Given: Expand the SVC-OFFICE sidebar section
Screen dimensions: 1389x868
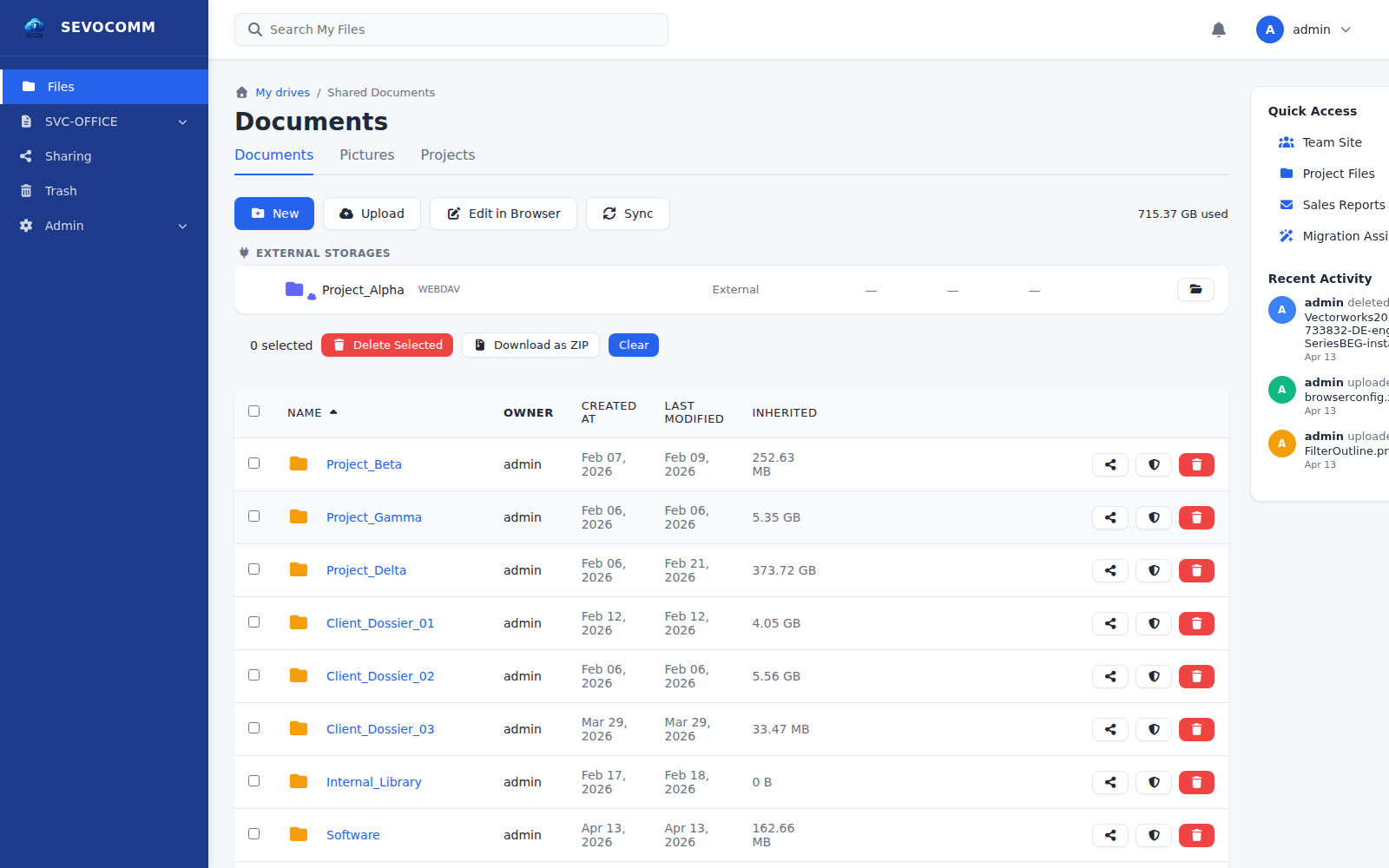Looking at the screenshot, I should tap(104, 122).
